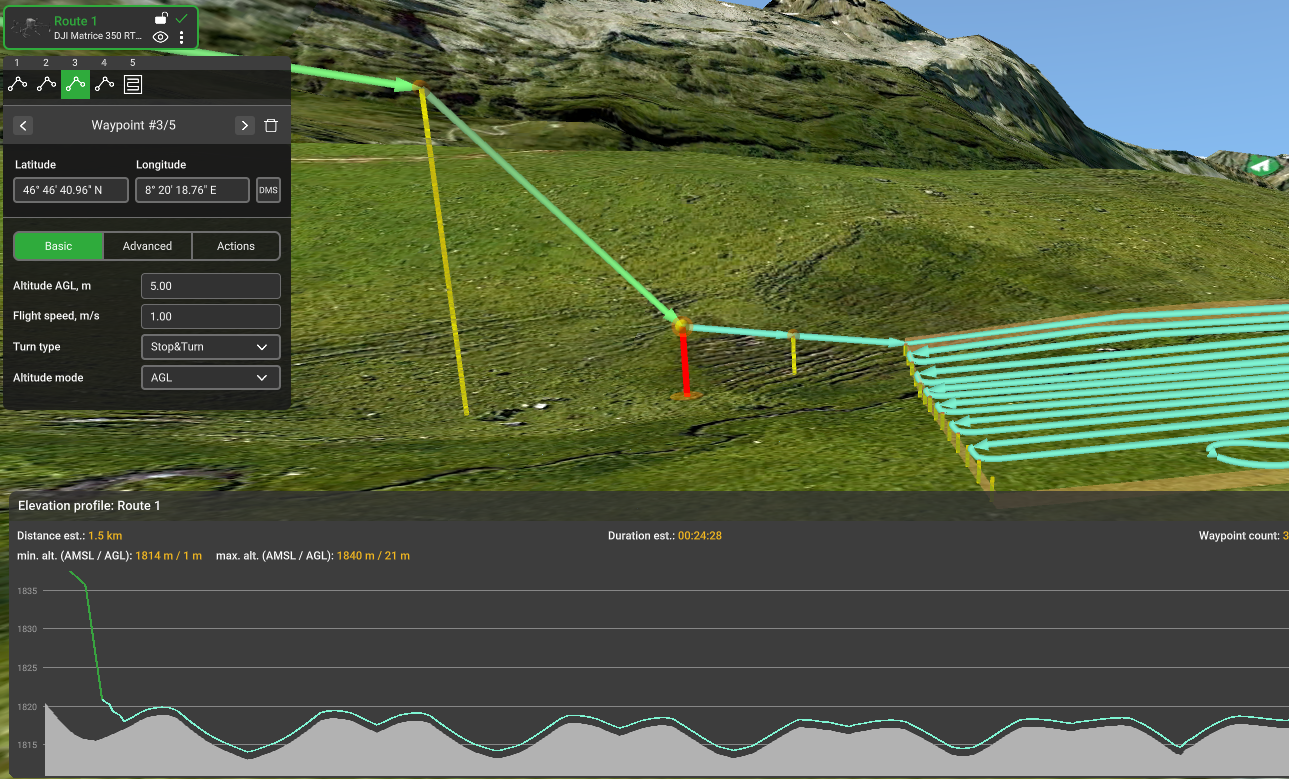1289x779 pixels.
Task: Go to previous waypoint arrow
Action: (24, 126)
